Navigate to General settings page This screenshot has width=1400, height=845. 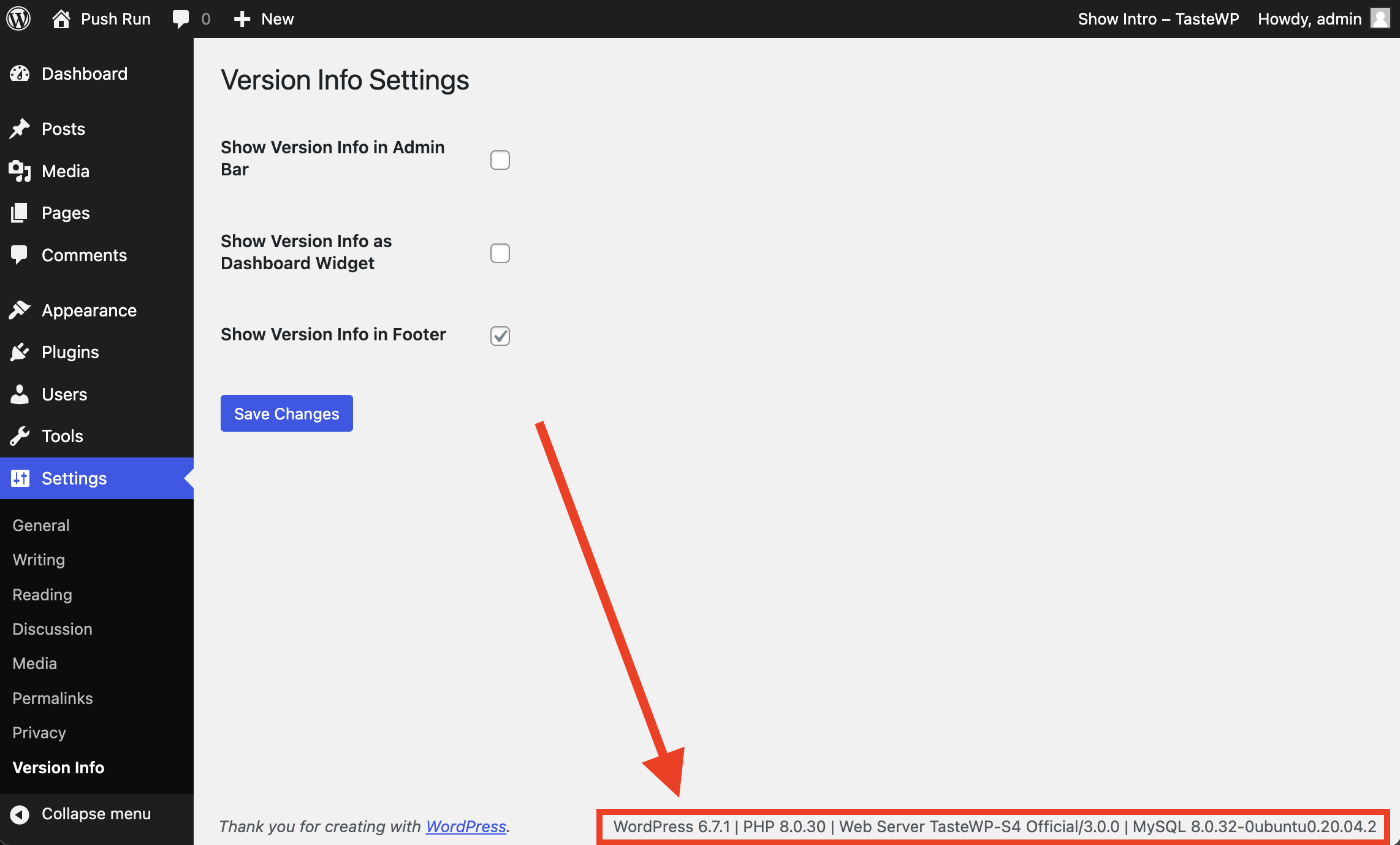[x=40, y=525]
